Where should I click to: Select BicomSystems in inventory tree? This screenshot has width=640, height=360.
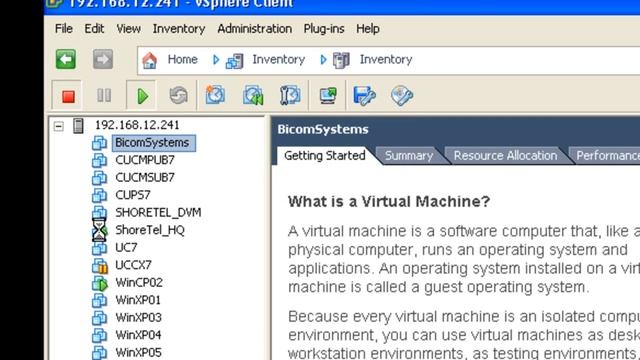click(x=154, y=143)
